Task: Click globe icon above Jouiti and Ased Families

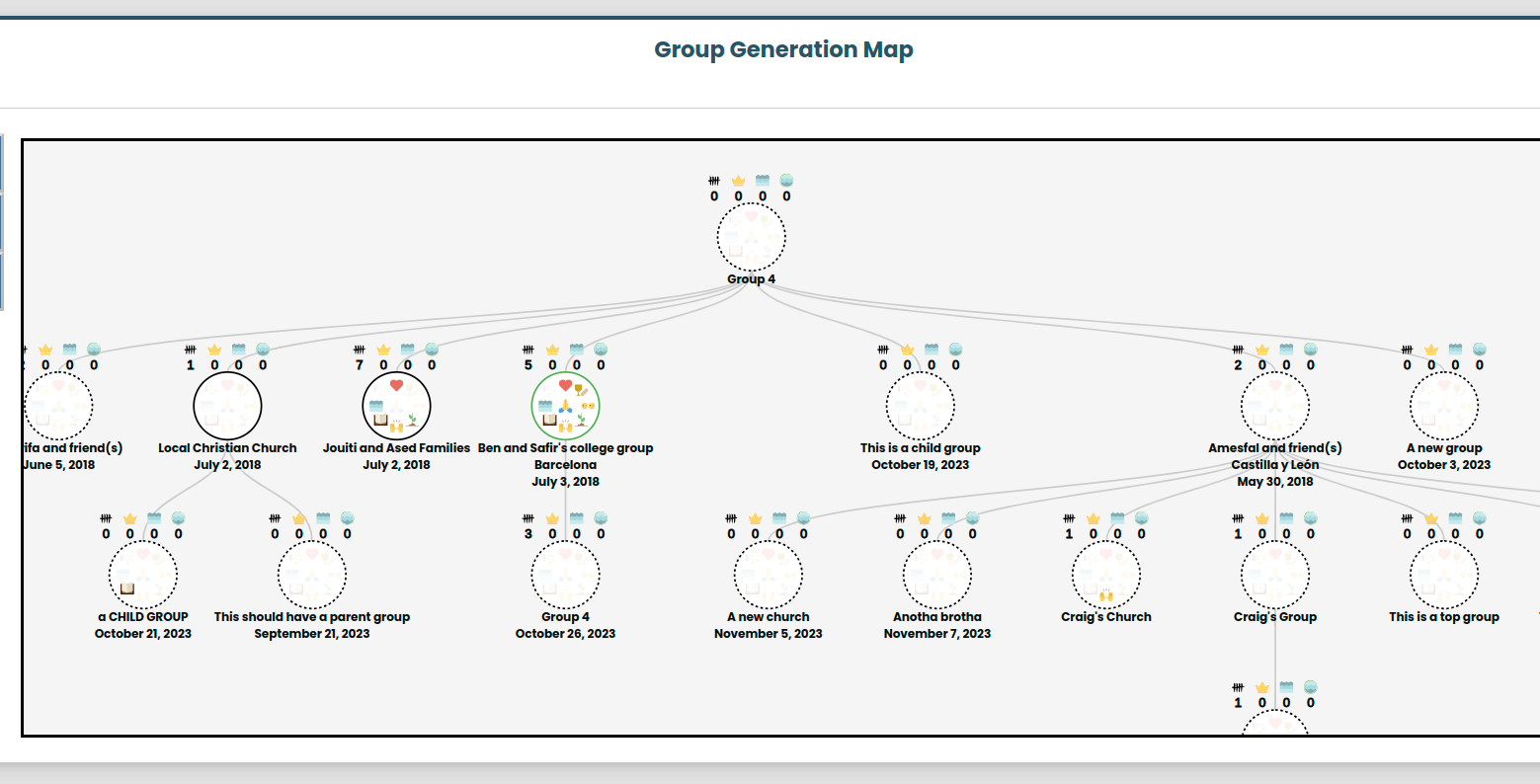Action: [x=432, y=350]
